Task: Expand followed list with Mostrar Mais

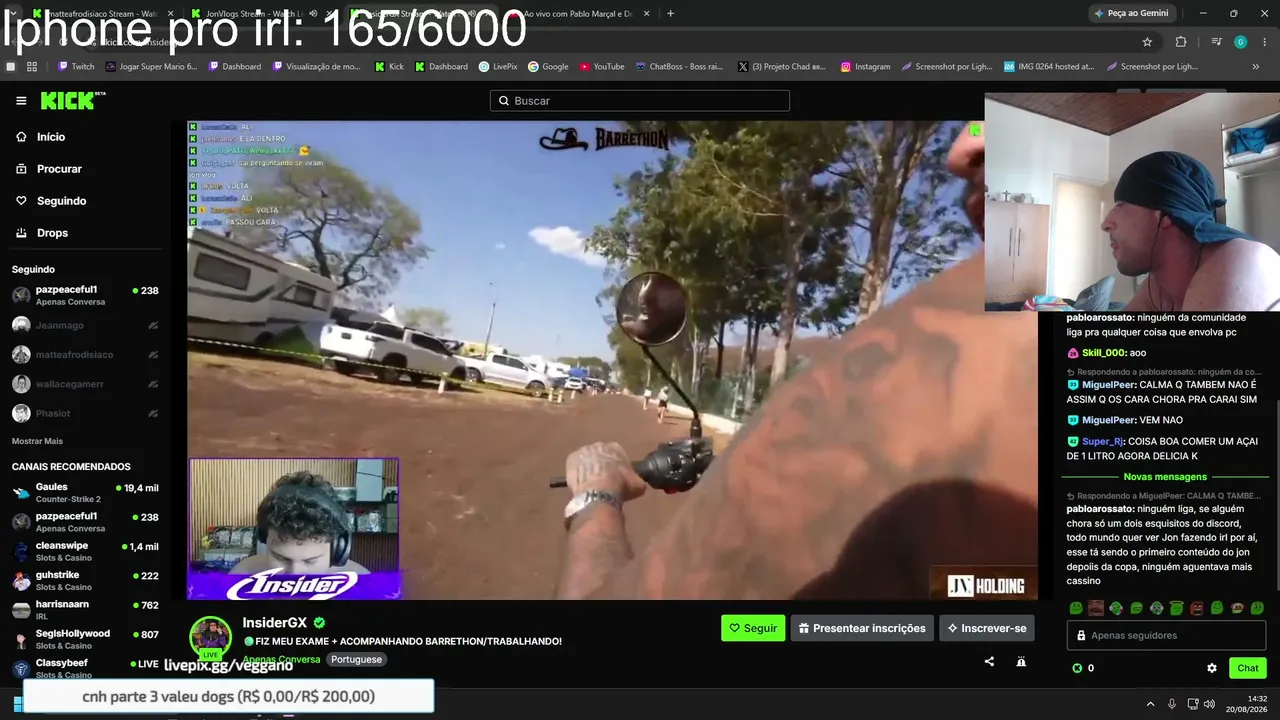Action: coord(37,441)
